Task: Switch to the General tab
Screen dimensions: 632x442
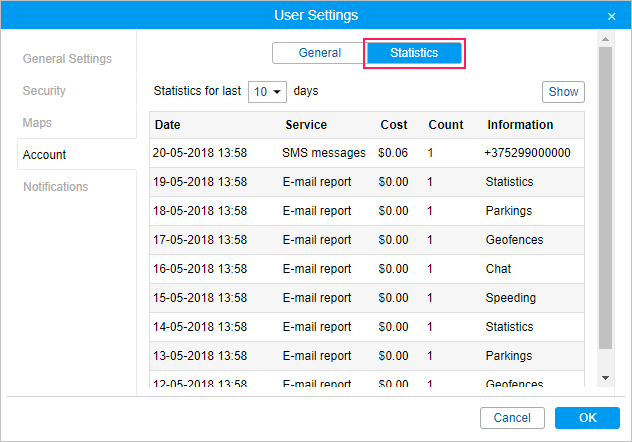Action: 319,53
